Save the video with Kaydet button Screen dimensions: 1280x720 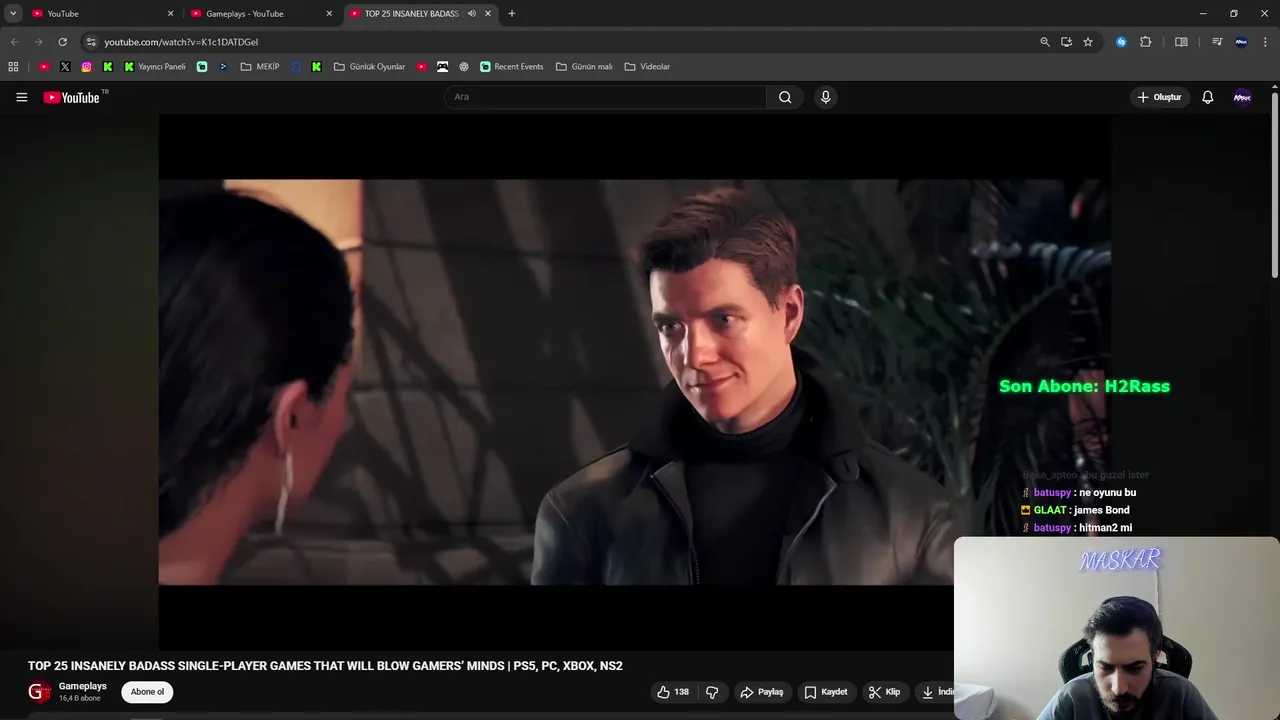826,692
